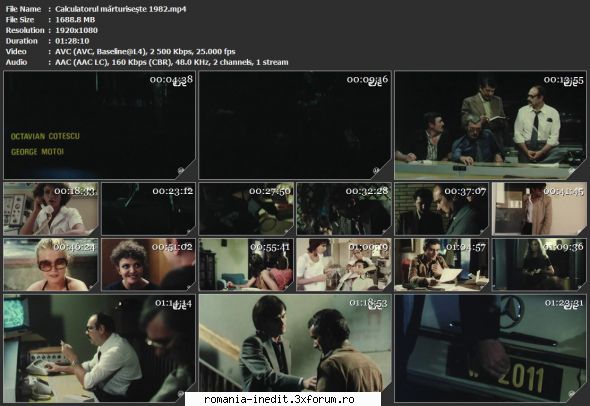Click the resolution value '1920x1080'
The image size is (590, 406).
tap(76, 30)
